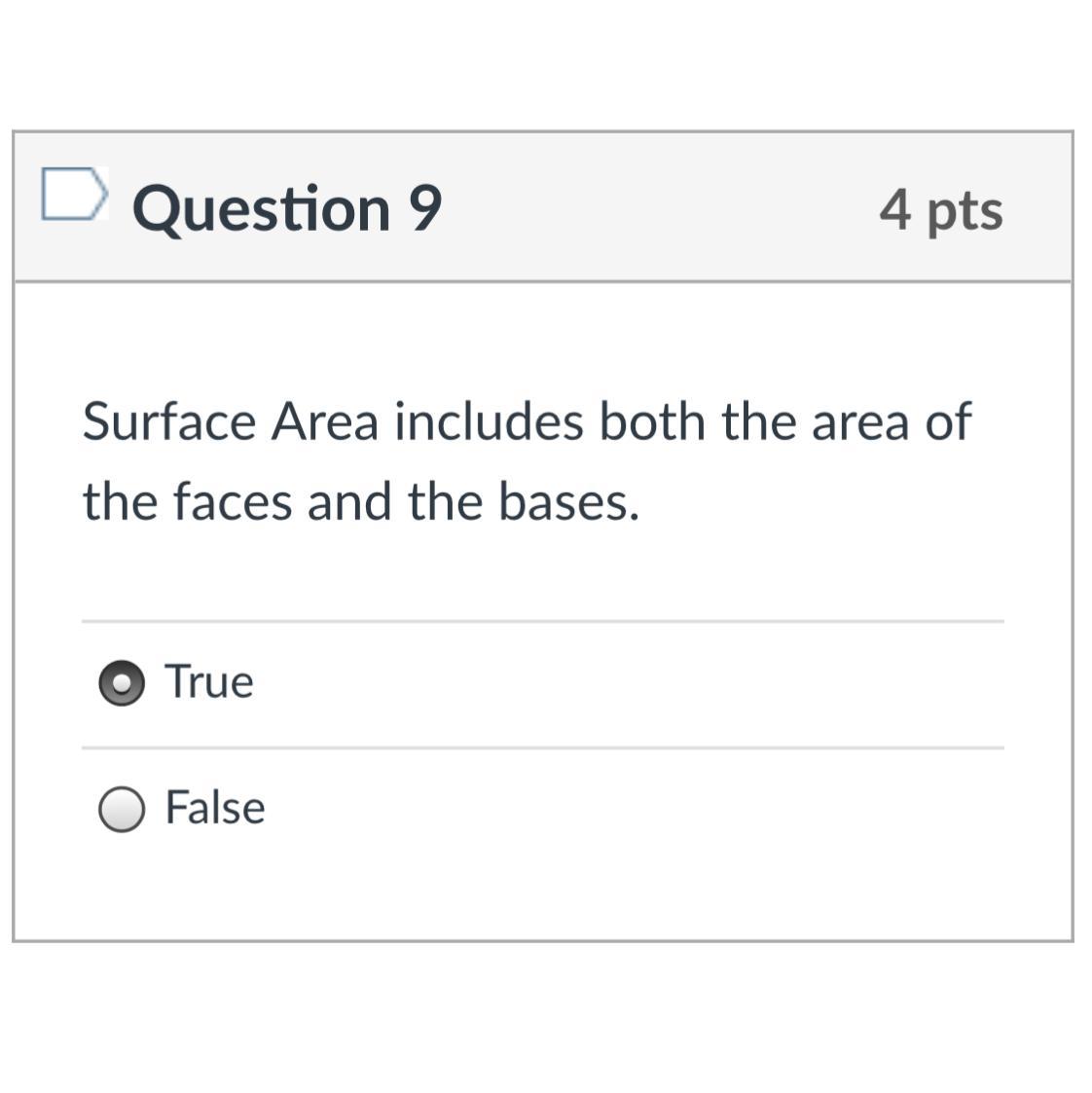Screen dimensions: 1092x1093
Task: Click the "Question" word in heading
Action: pos(261,209)
